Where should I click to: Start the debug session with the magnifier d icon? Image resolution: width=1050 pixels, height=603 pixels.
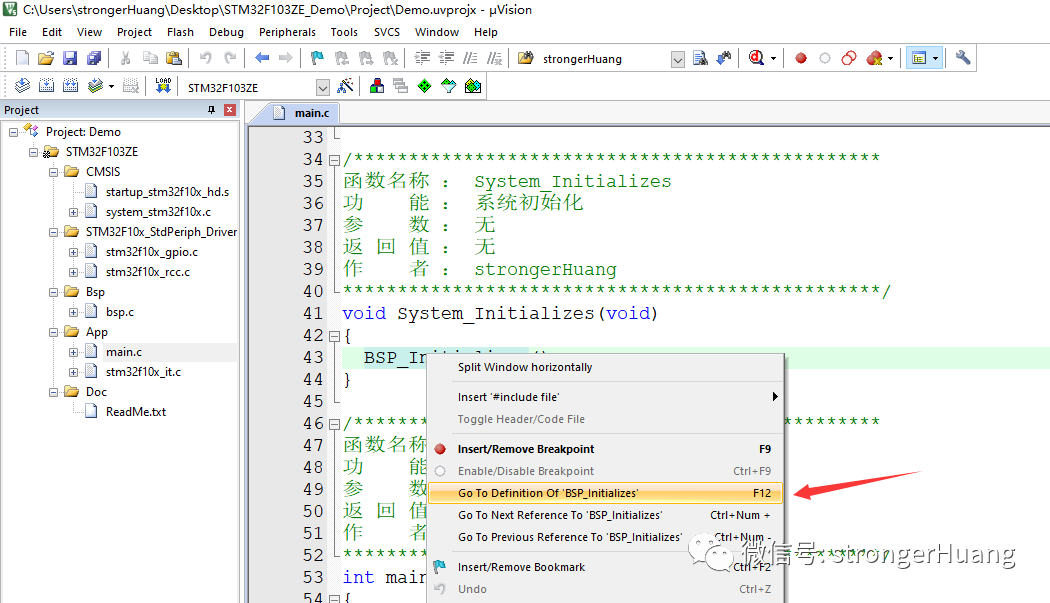[756, 58]
